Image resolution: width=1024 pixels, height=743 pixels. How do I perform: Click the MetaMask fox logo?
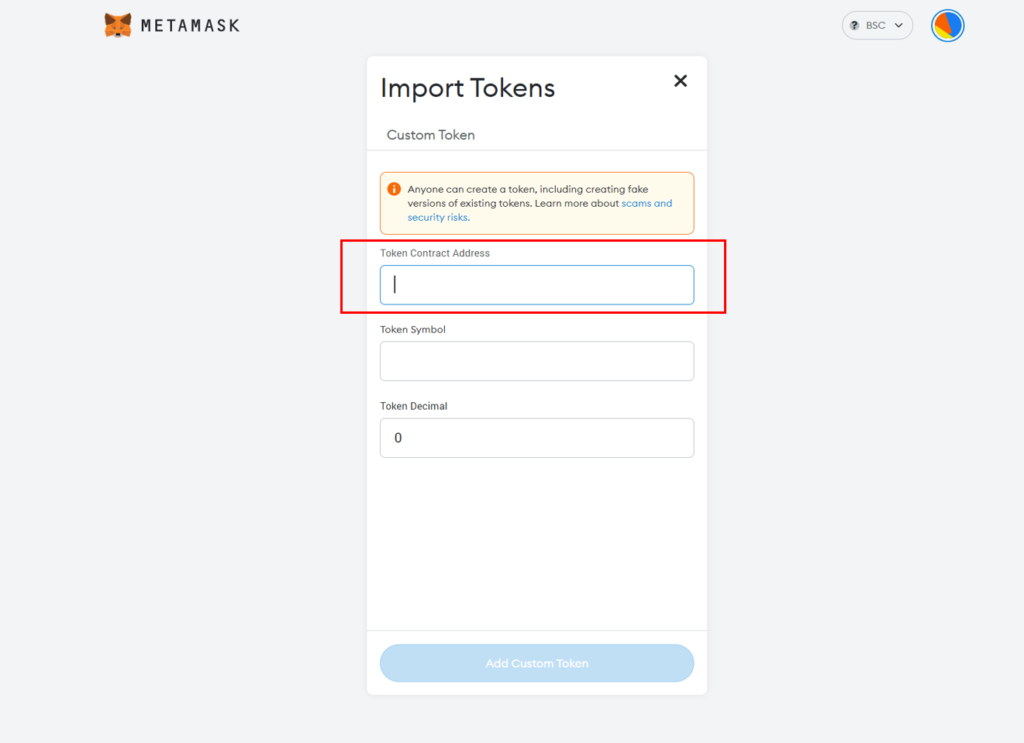tap(118, 25)
